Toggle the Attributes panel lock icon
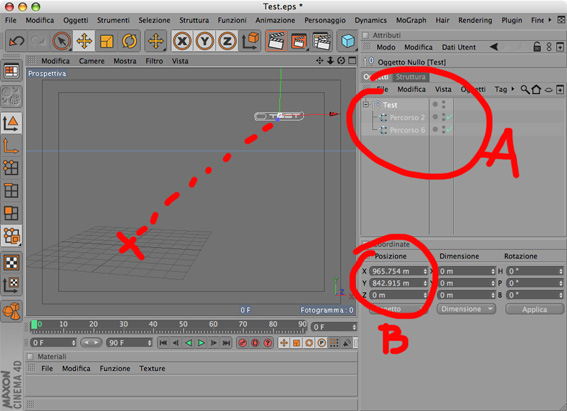This screenshot has width=567, height=411. (x=537, y=47)
